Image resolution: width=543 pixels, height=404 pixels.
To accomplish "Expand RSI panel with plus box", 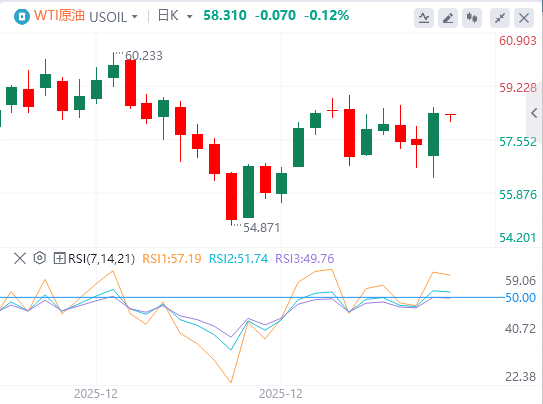I will click(59, 258).
